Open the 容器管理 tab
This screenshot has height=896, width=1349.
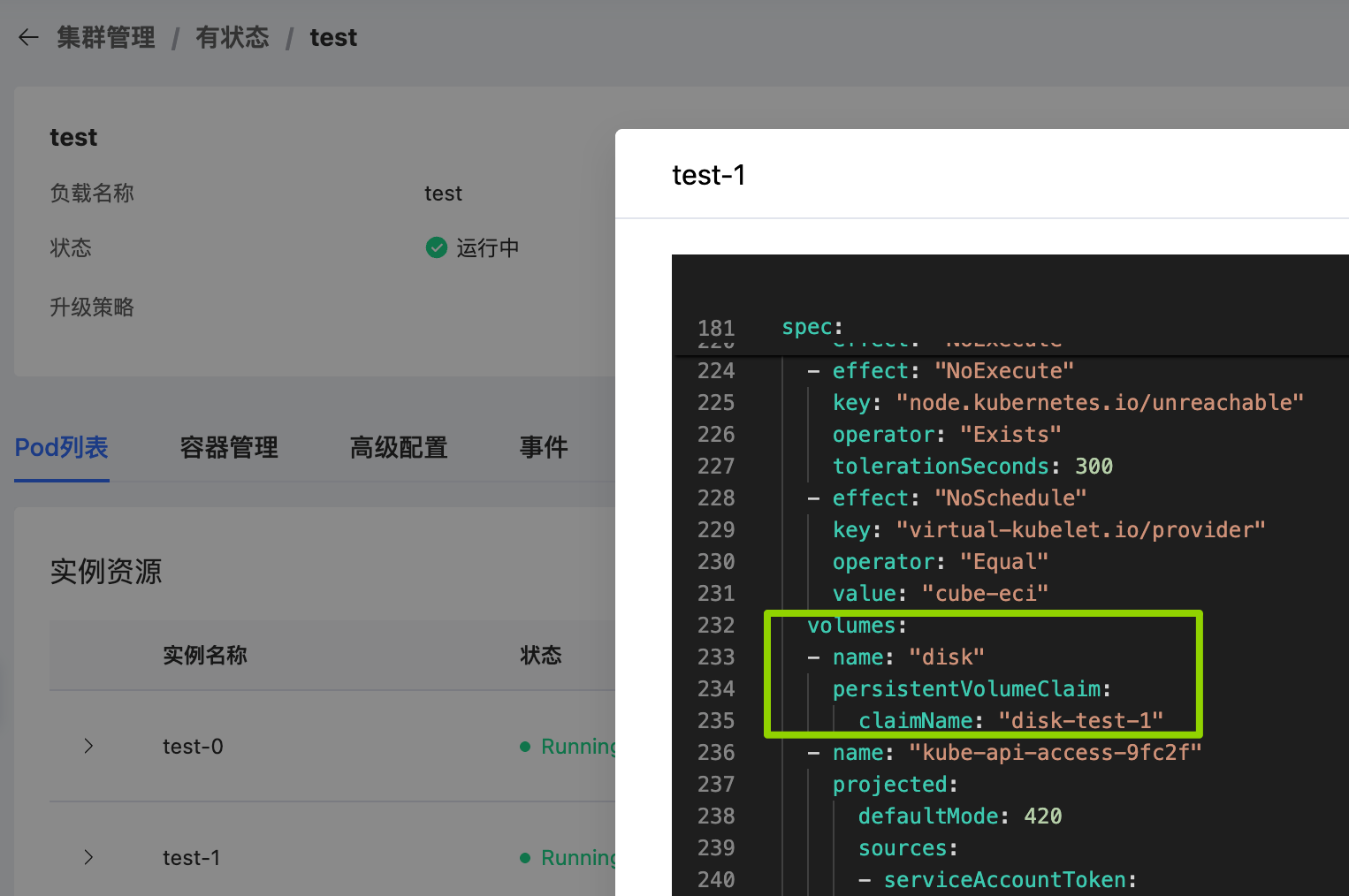coord(229,448)
